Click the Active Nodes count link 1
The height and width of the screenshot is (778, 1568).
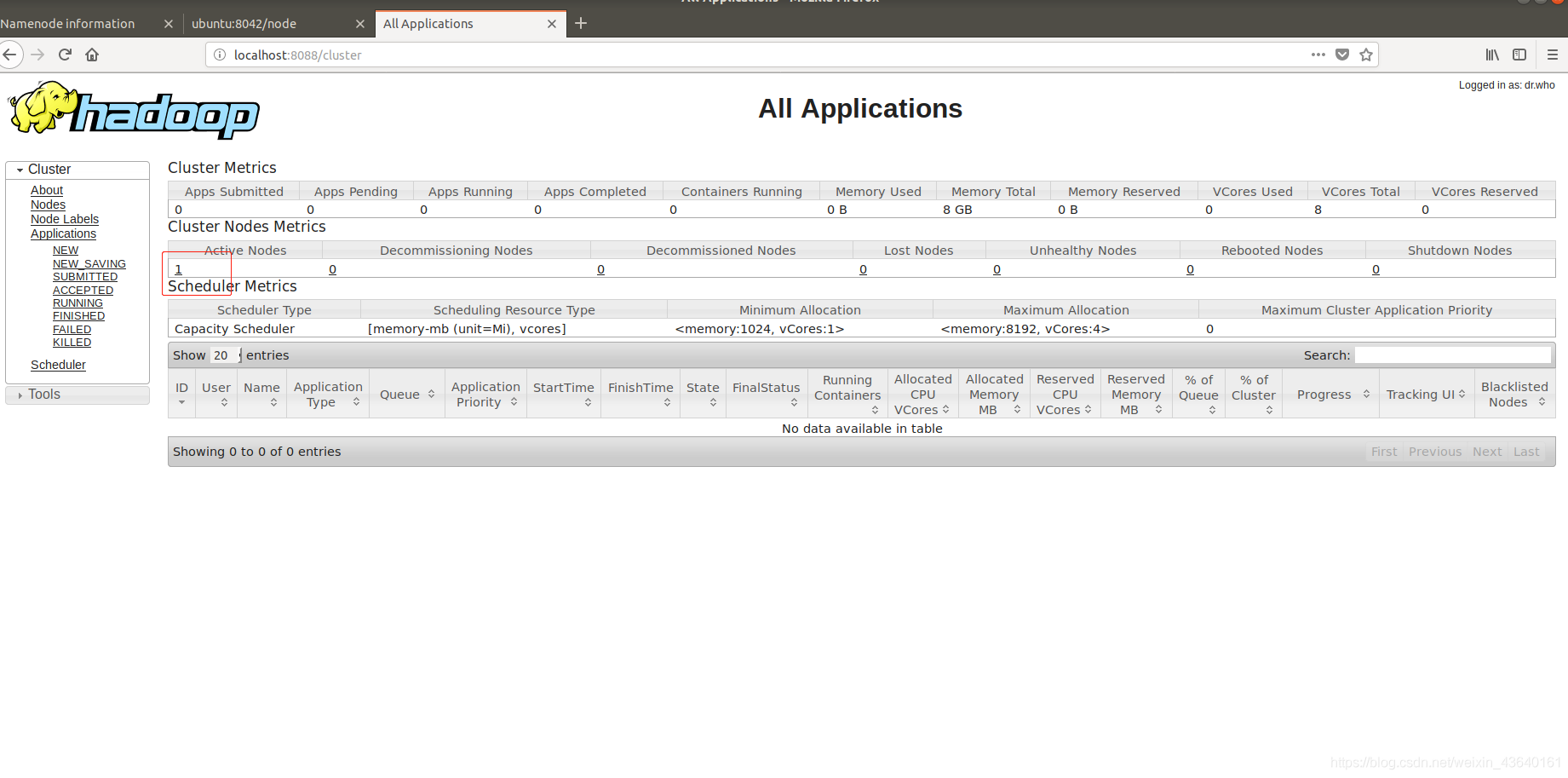click(178, 269)
